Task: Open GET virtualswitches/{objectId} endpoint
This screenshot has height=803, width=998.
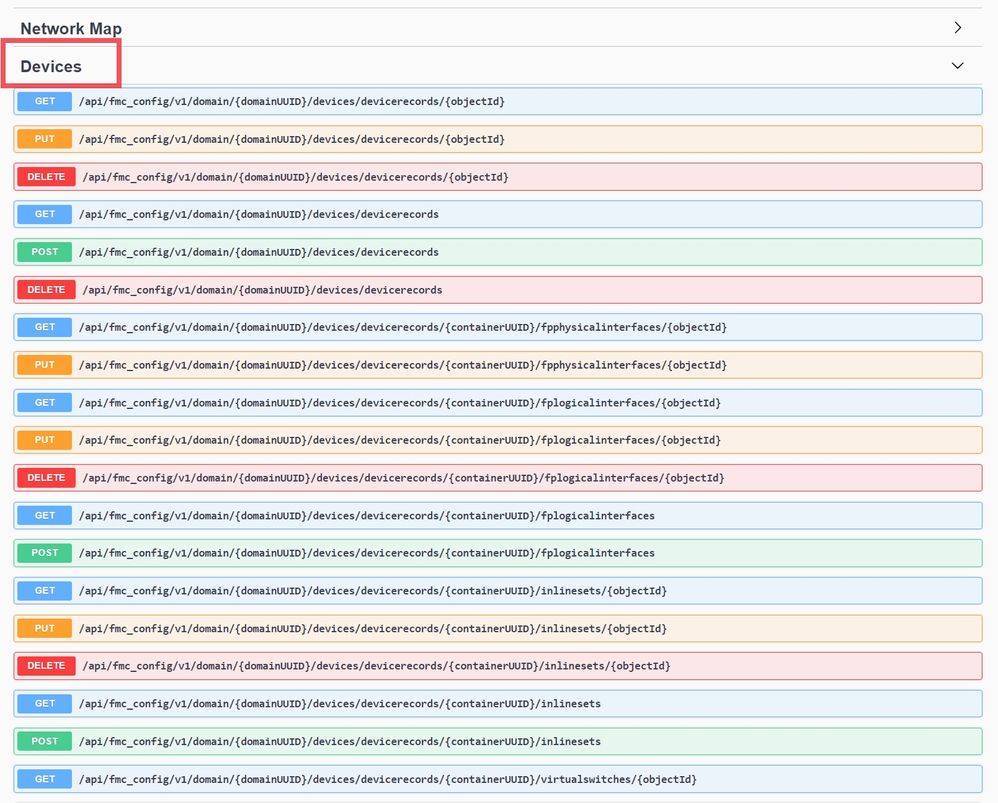Action: click(498, 779)
